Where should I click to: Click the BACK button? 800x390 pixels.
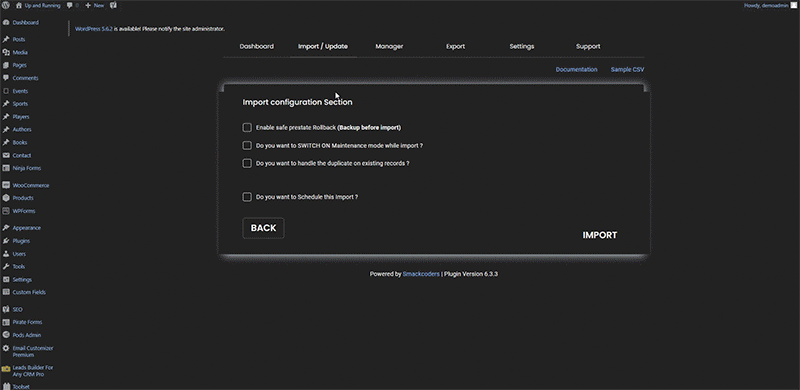(x=263, y=228)
